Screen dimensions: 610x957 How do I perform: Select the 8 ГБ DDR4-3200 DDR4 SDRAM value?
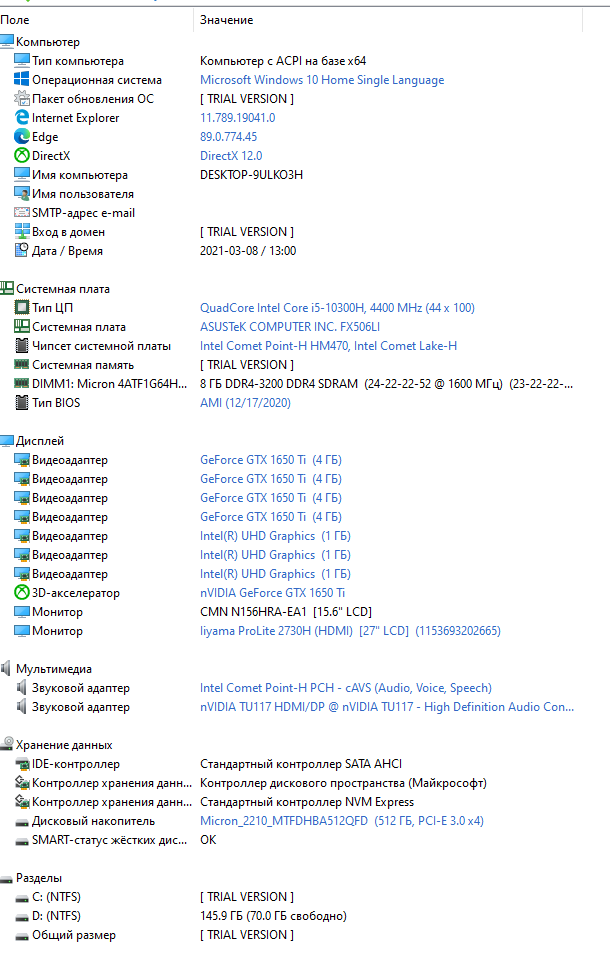click(x=386, y=383)
